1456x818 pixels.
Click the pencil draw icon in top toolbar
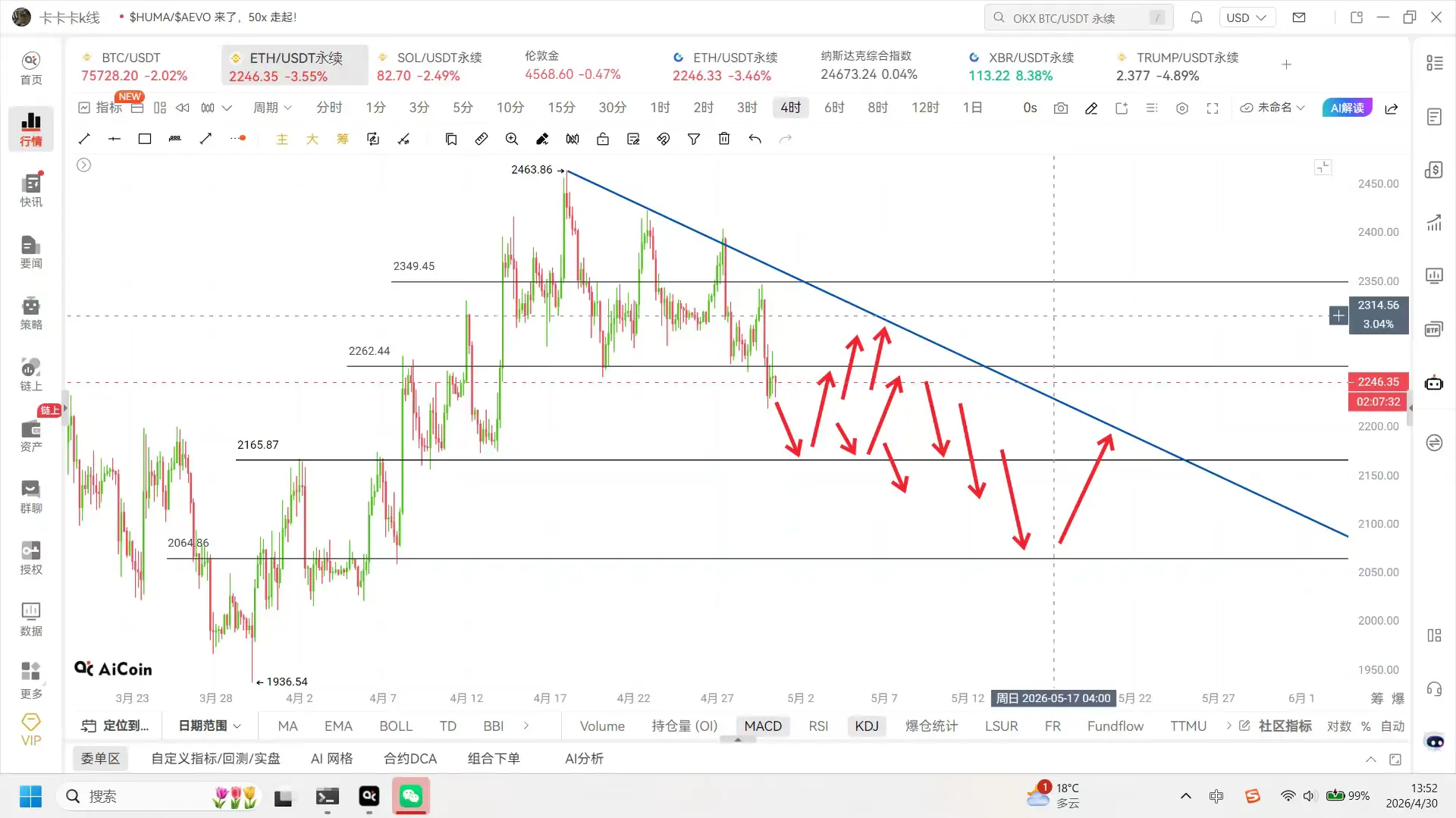coord(1091,108)
